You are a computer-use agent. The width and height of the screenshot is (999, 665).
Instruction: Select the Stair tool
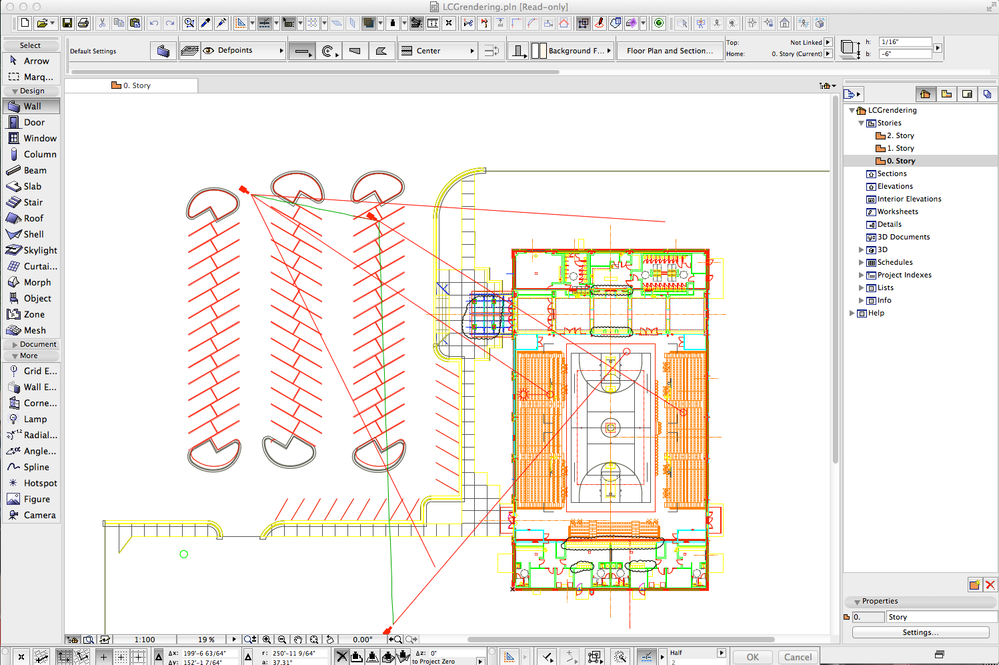point(32,202)
